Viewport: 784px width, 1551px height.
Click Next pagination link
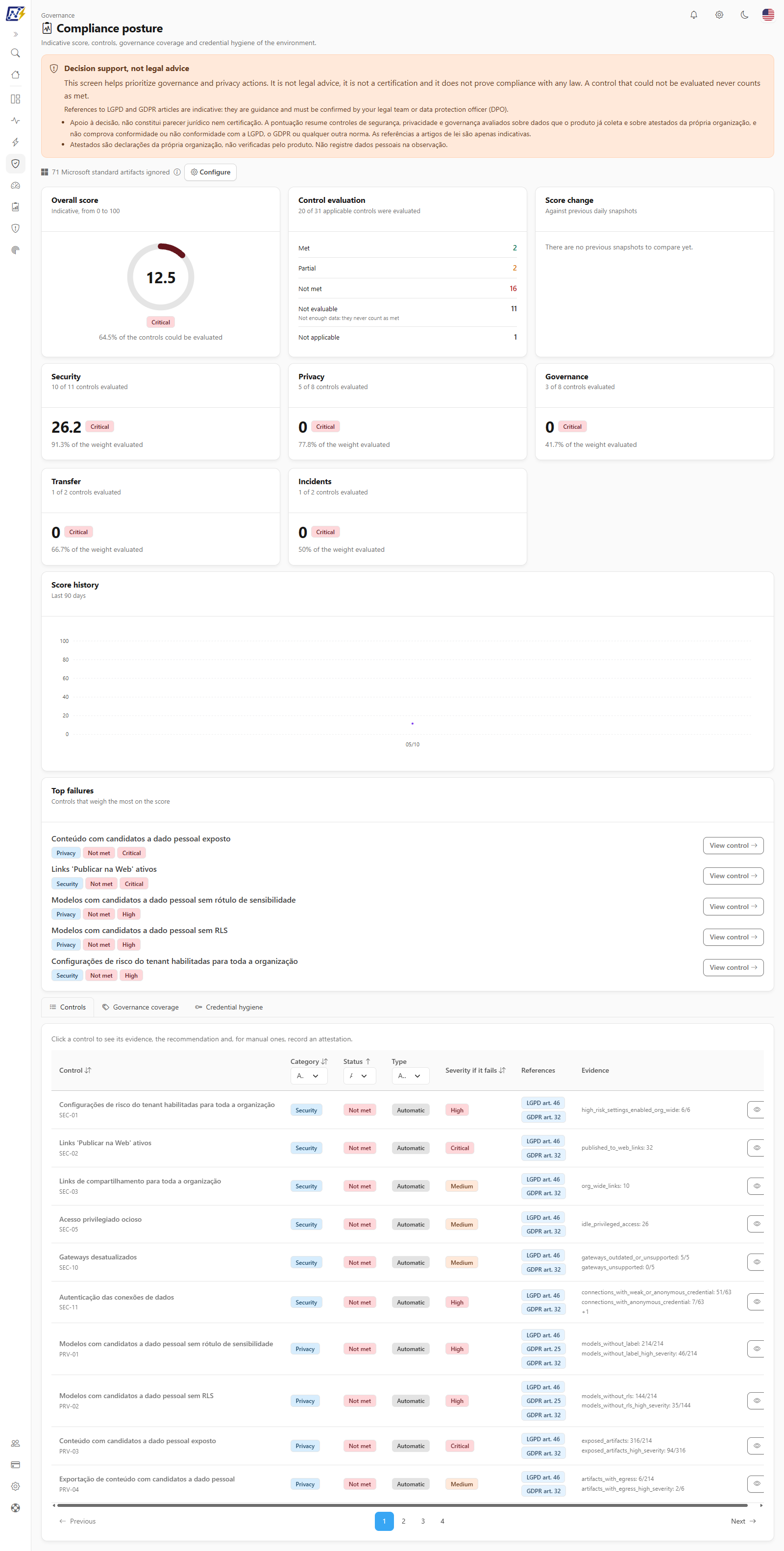[x=744, y=1522]
